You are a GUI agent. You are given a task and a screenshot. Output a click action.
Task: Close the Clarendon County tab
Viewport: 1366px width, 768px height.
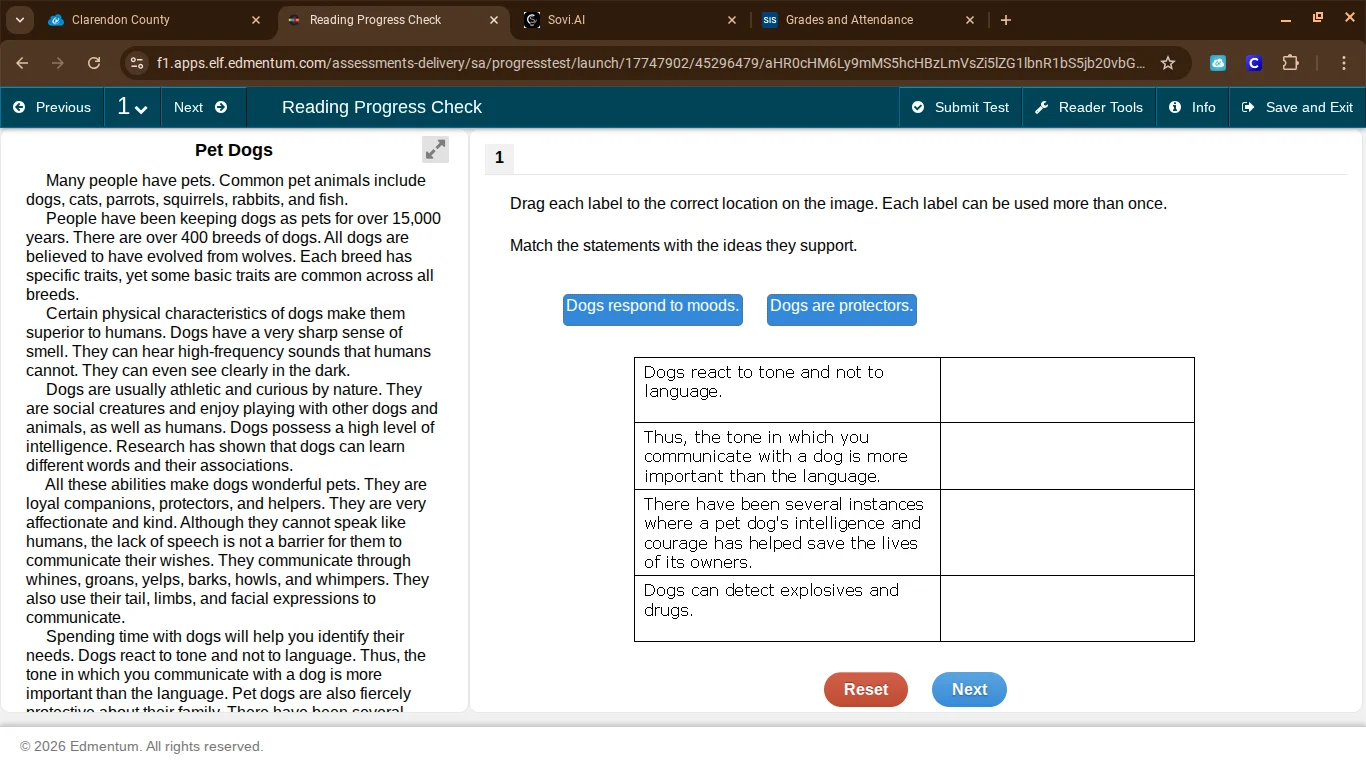pyautogui.click(x=256, y=20)
